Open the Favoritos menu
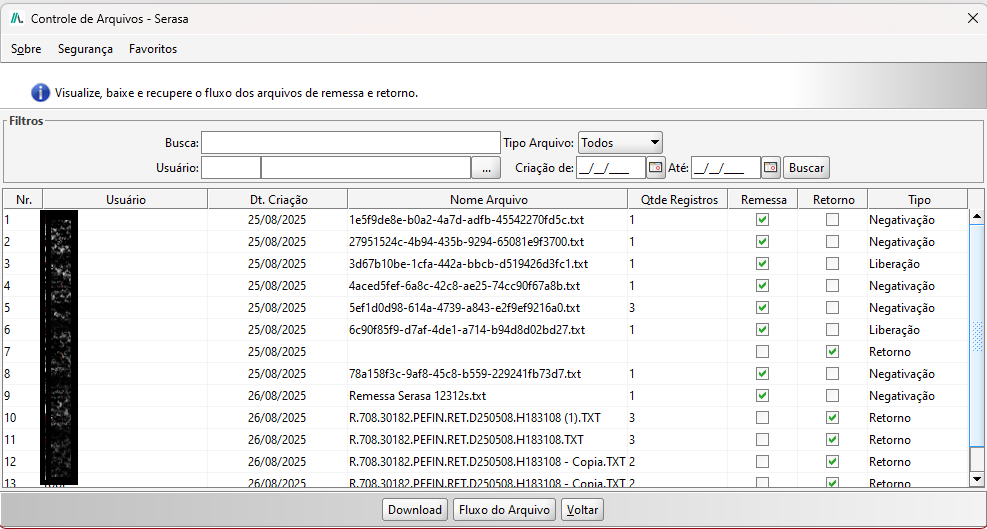The height and width of the screenshot is (529, 987). [x=153, y=49]
